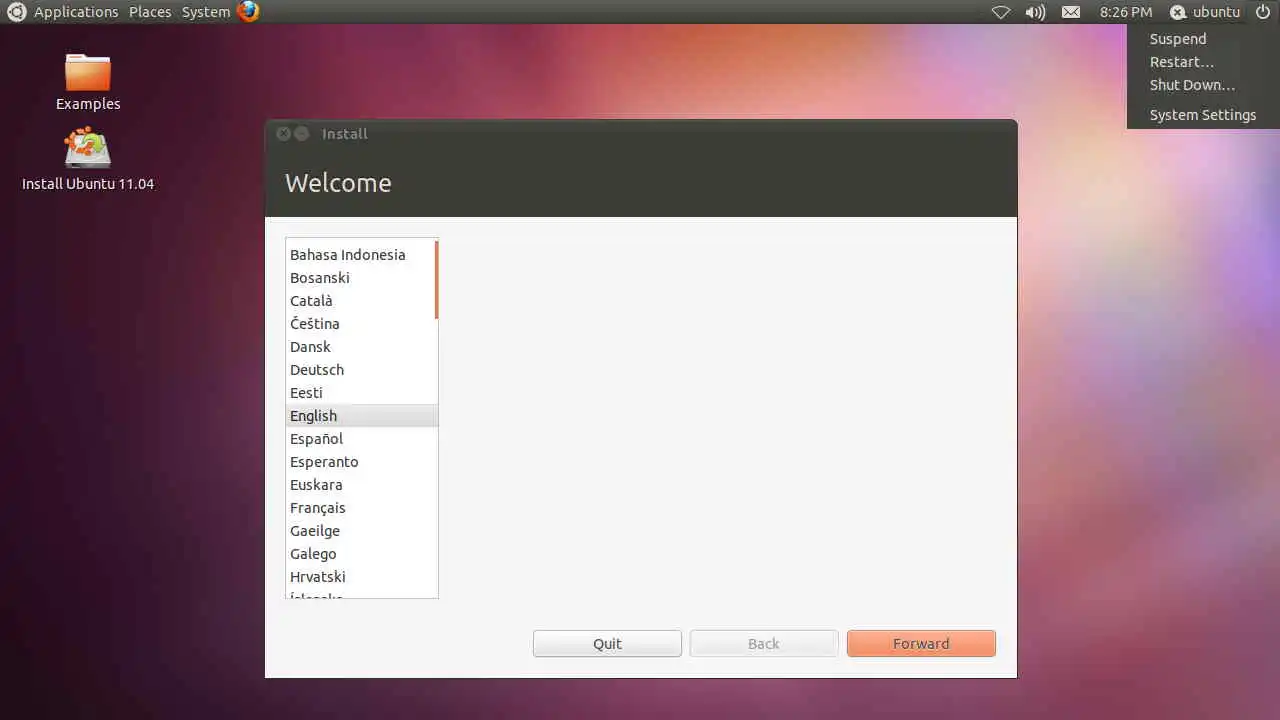Select English in language list

[360, 416]
